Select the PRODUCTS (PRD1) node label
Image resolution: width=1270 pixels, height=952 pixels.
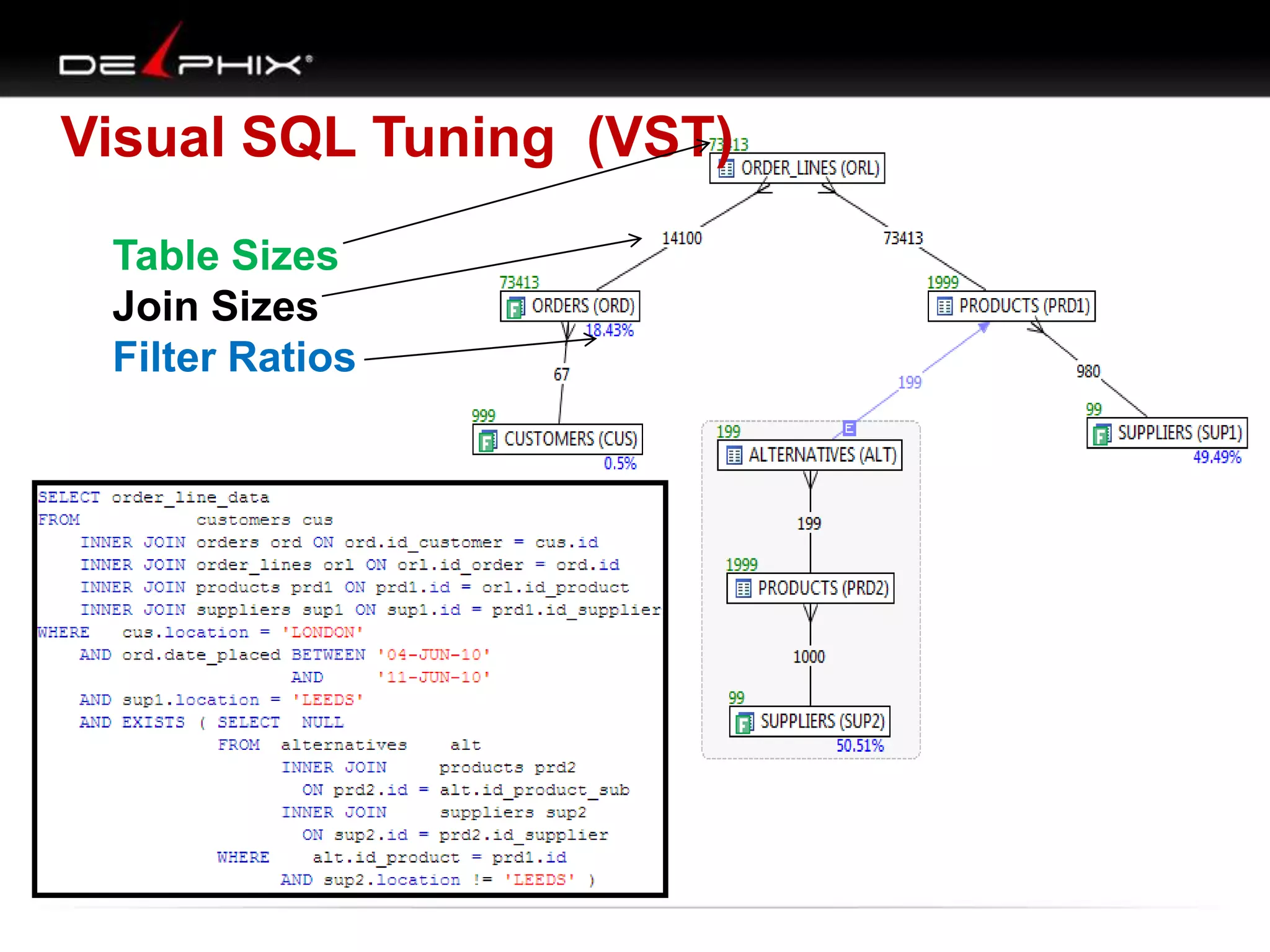[1024, 306]
